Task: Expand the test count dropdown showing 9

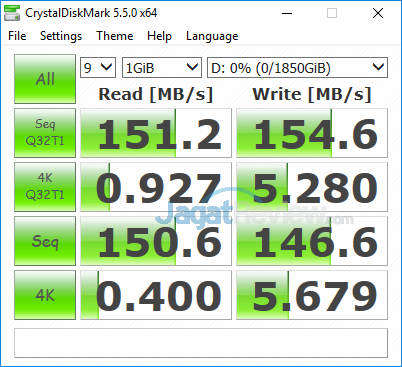Action: 98,68
